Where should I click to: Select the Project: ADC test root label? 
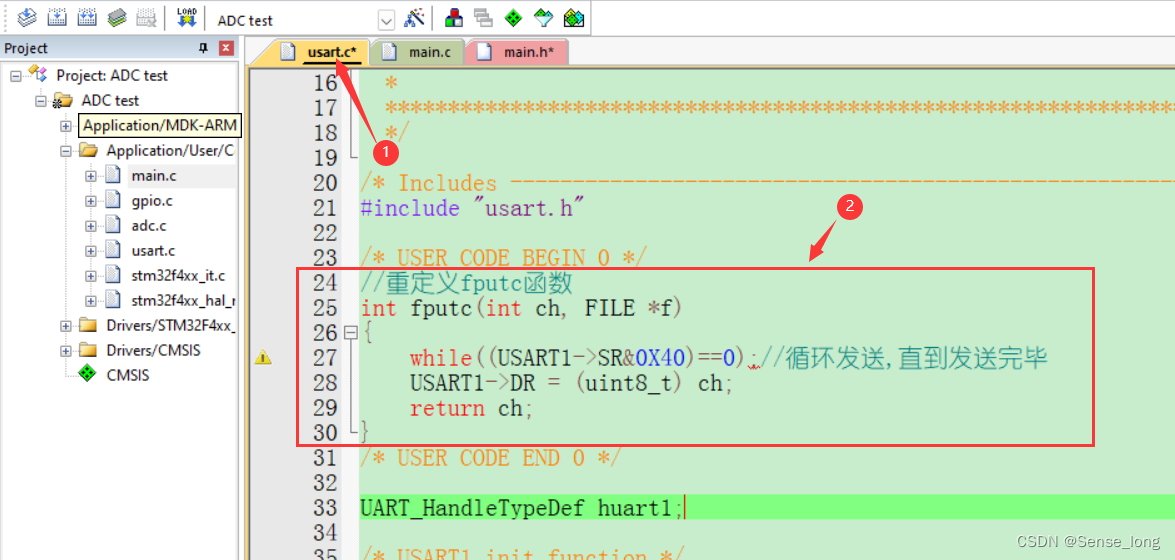click(x=112, y=76)
